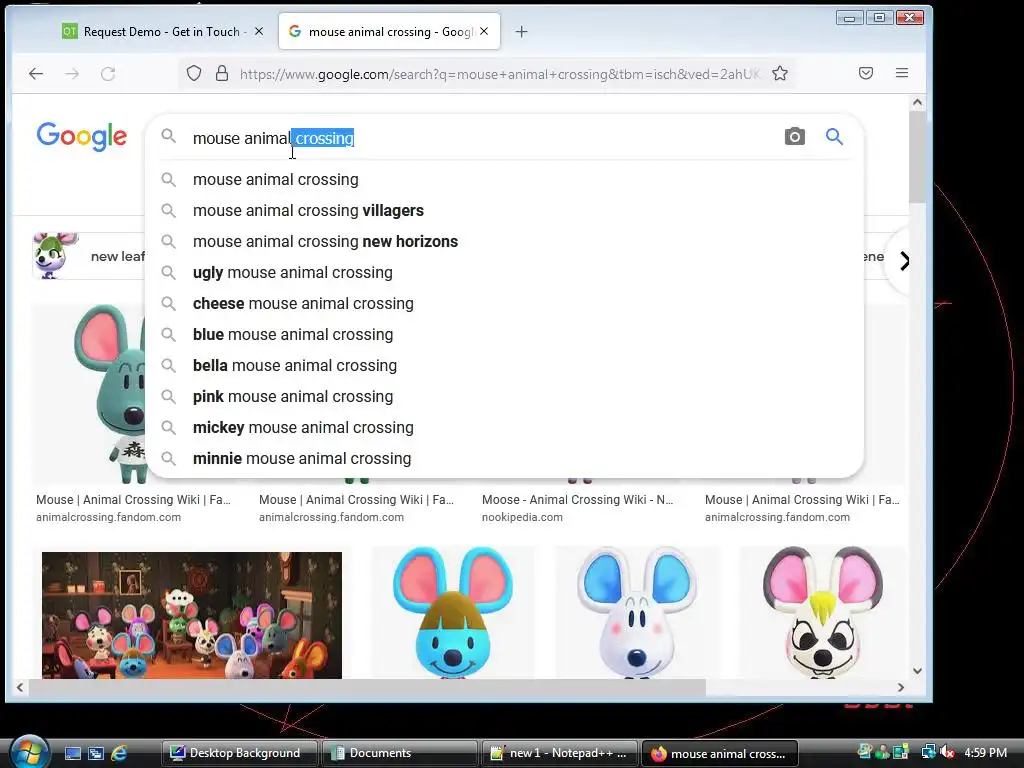The width and height of the screenshot is (1024, 768).
Task: Click the site security padlock icon
Action: (222, 73)
